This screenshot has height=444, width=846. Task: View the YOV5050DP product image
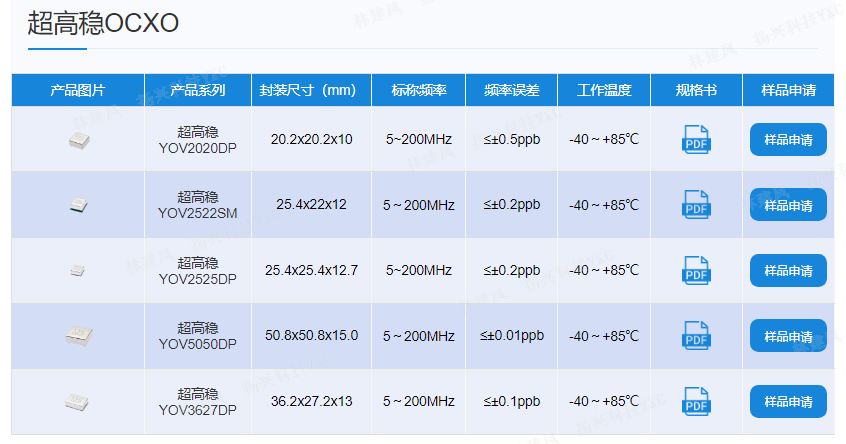[78, 336]
